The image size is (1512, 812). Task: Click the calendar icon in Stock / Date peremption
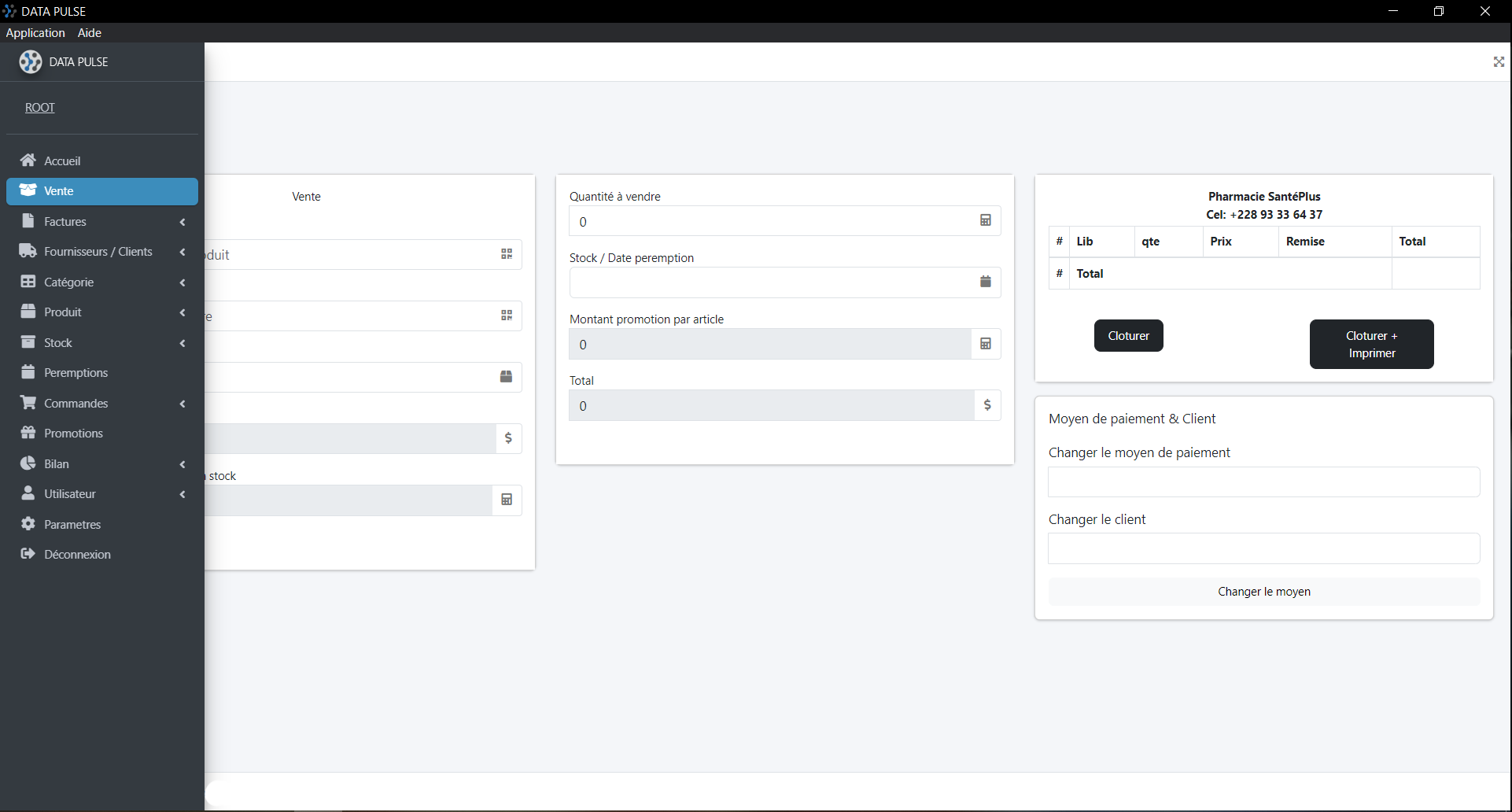[x=985, y=282]
